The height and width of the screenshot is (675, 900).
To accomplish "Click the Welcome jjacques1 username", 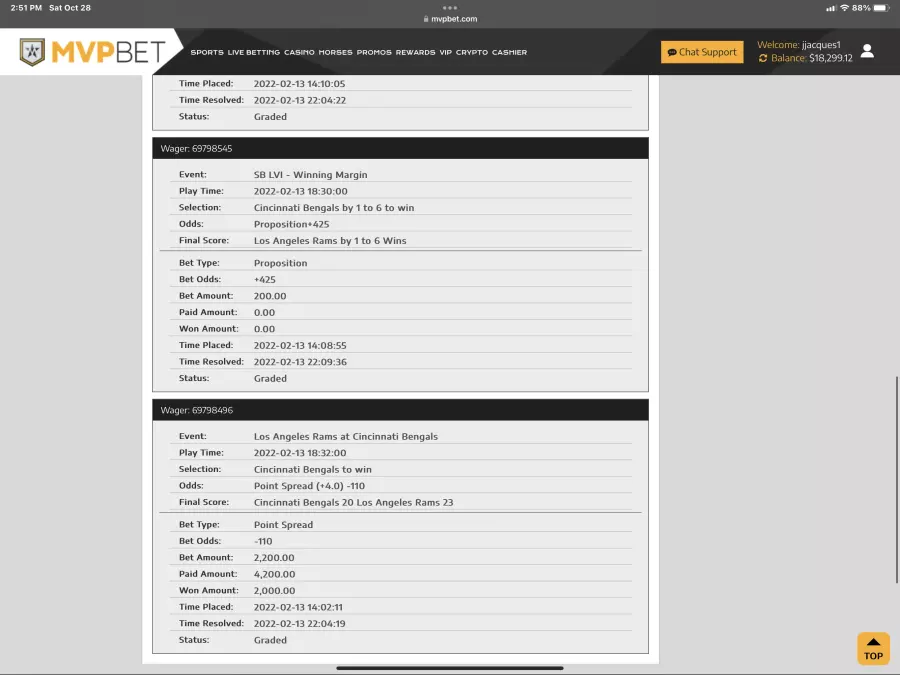I will click(x=821, y=45).
